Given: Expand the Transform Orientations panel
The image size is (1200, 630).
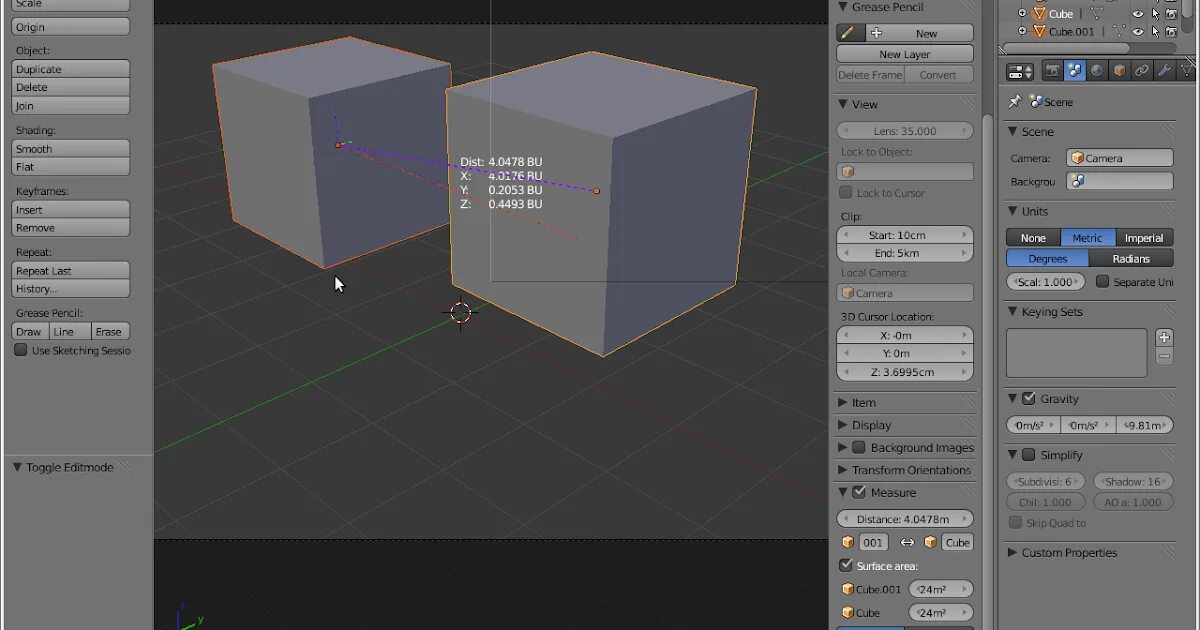Looking at the screenshot, I should point(843,470).
